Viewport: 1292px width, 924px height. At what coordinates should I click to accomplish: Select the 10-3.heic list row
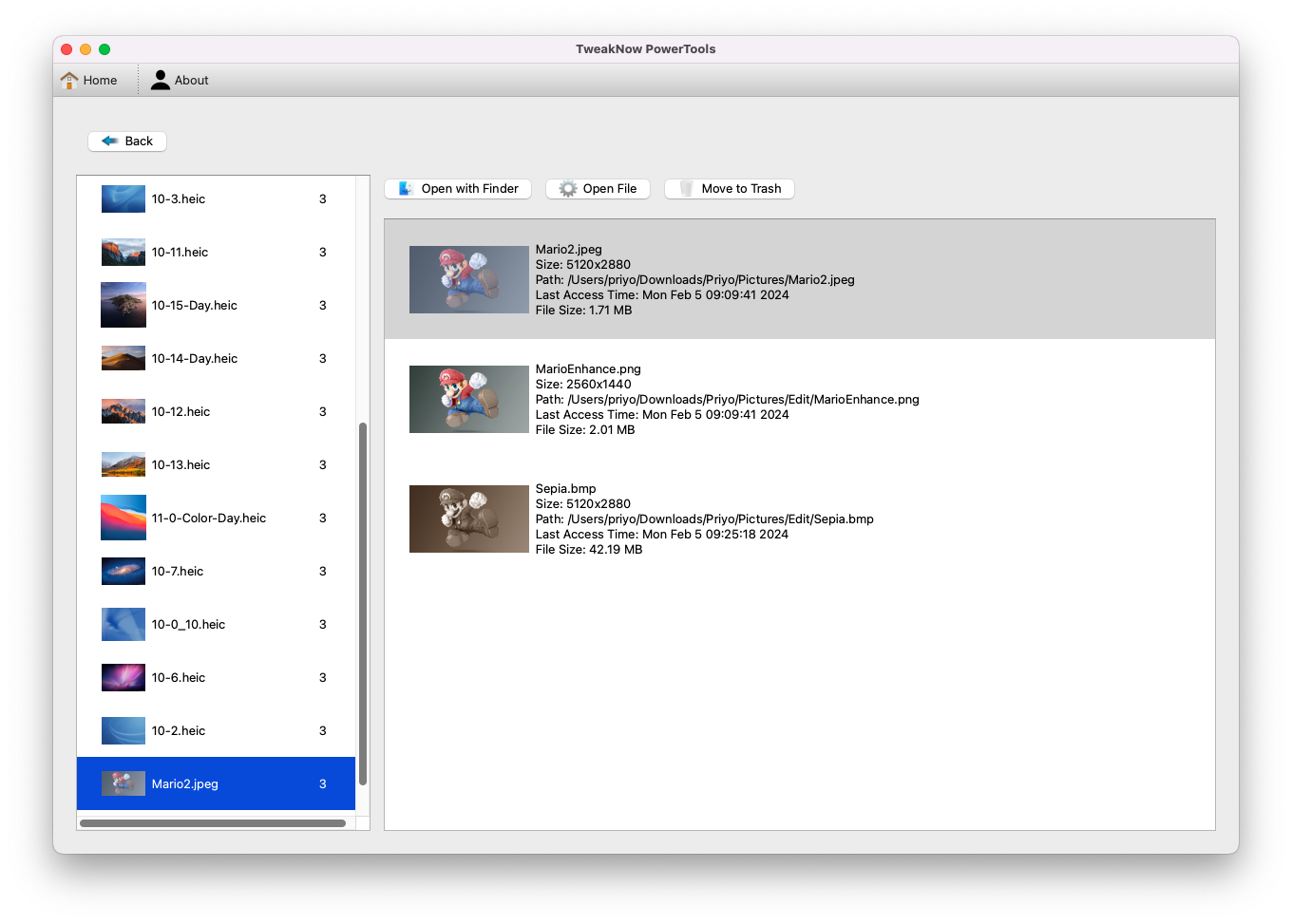tap(179, 198)
